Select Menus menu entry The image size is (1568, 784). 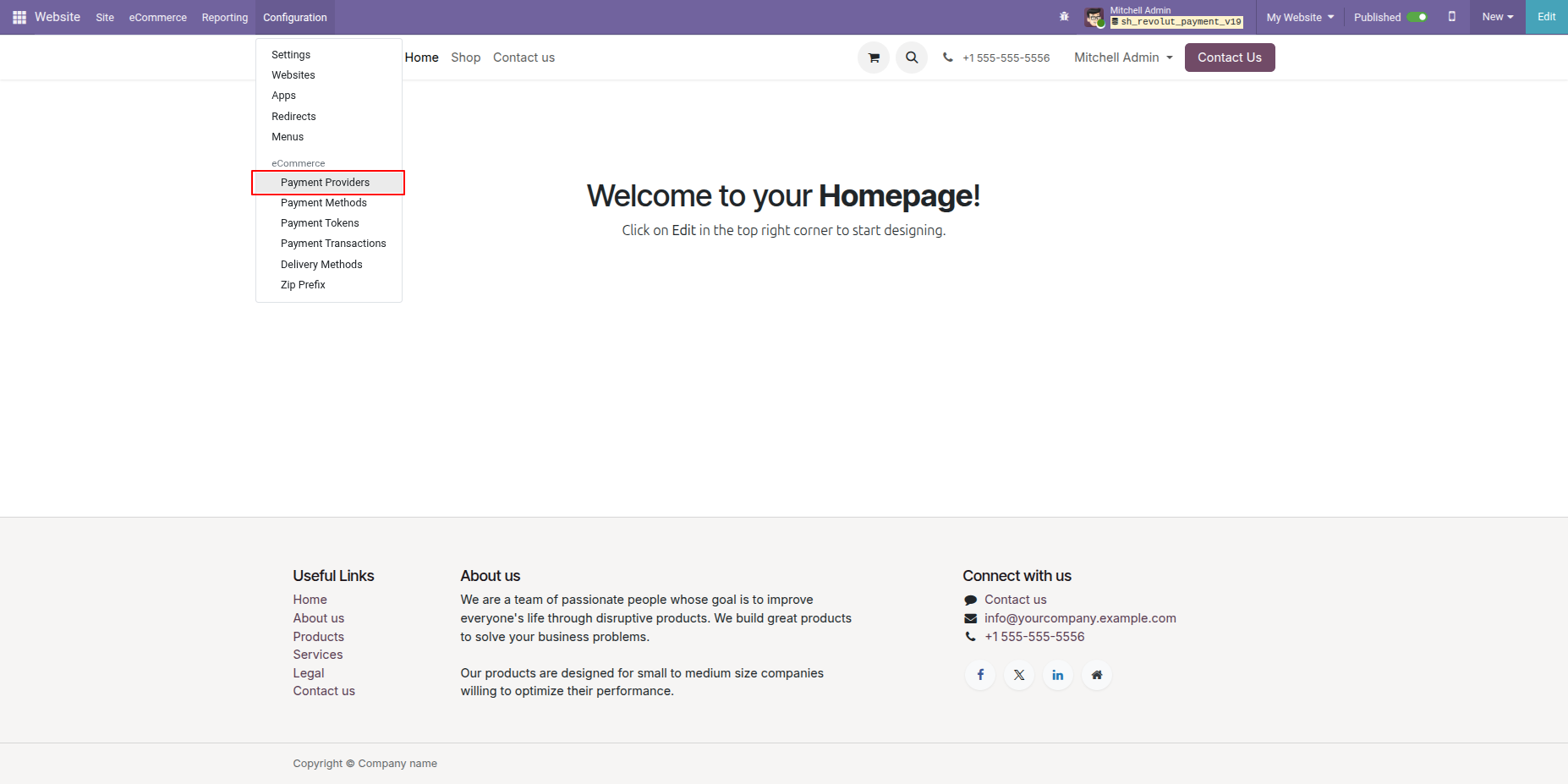[329, 137]
